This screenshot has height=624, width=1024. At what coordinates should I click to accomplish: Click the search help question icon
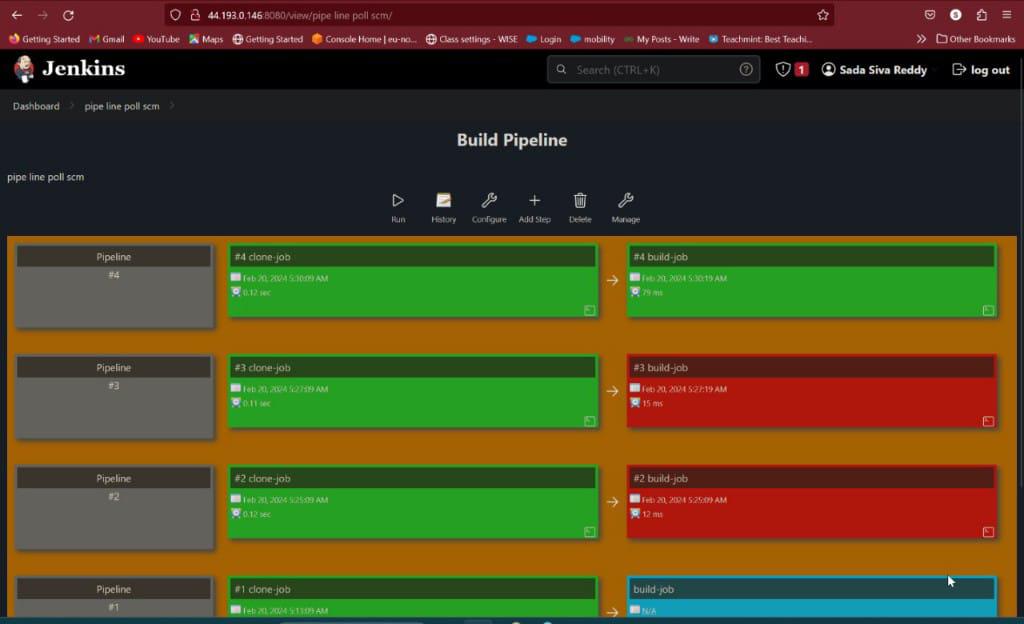(746, 69)
